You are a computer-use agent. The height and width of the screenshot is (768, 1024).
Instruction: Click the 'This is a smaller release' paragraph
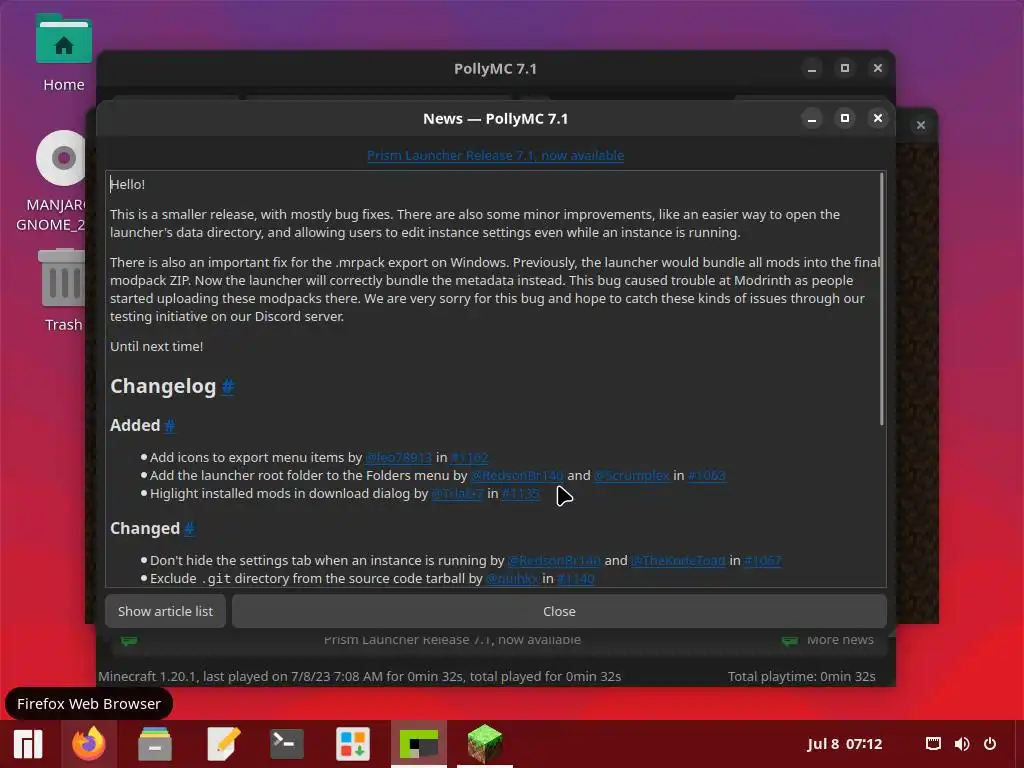tap(475, 223)
